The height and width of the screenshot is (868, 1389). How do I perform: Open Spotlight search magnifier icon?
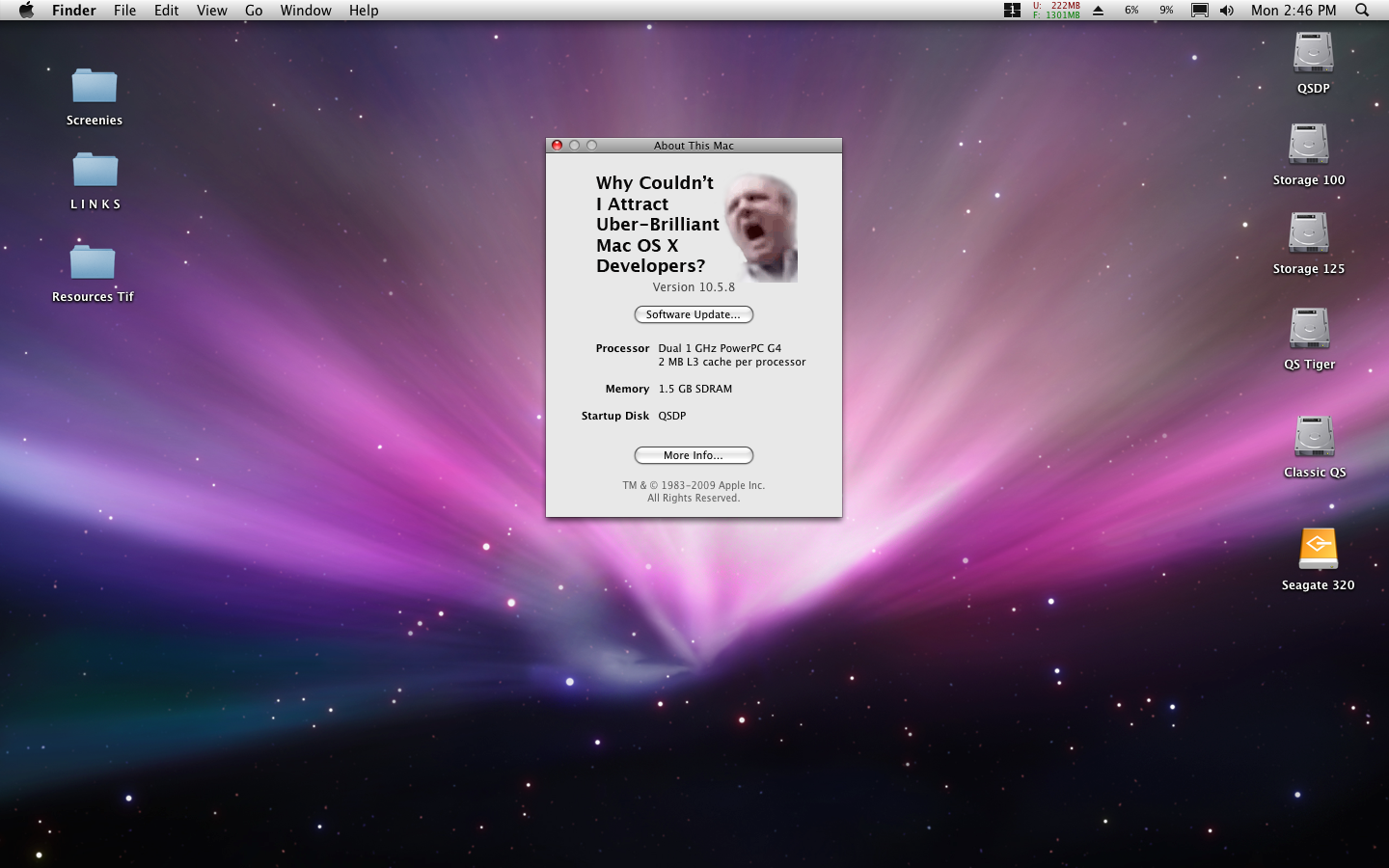[1362, 11]
